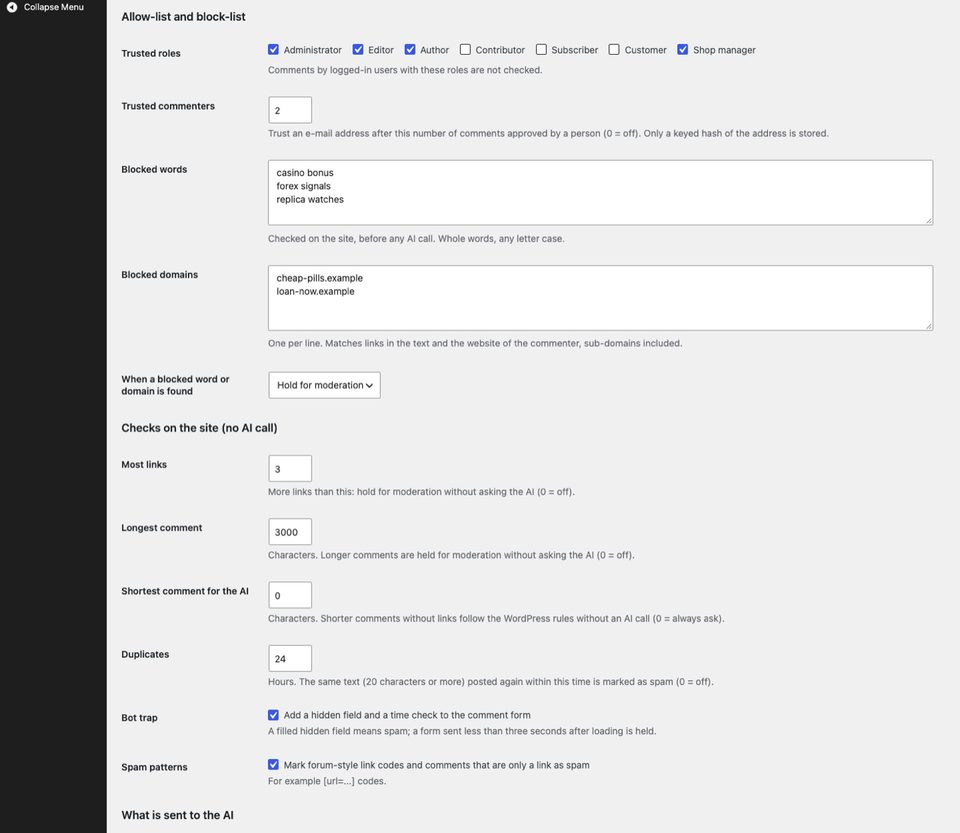Uncheck the Administrator trusted role
Screen dimensions: 960x833
tap(273, 50)
